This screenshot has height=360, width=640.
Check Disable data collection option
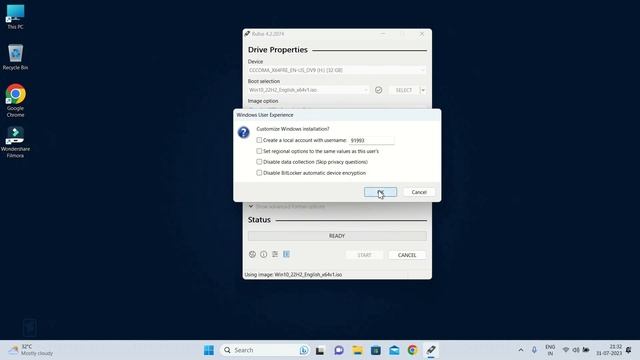tap(259, 162)
